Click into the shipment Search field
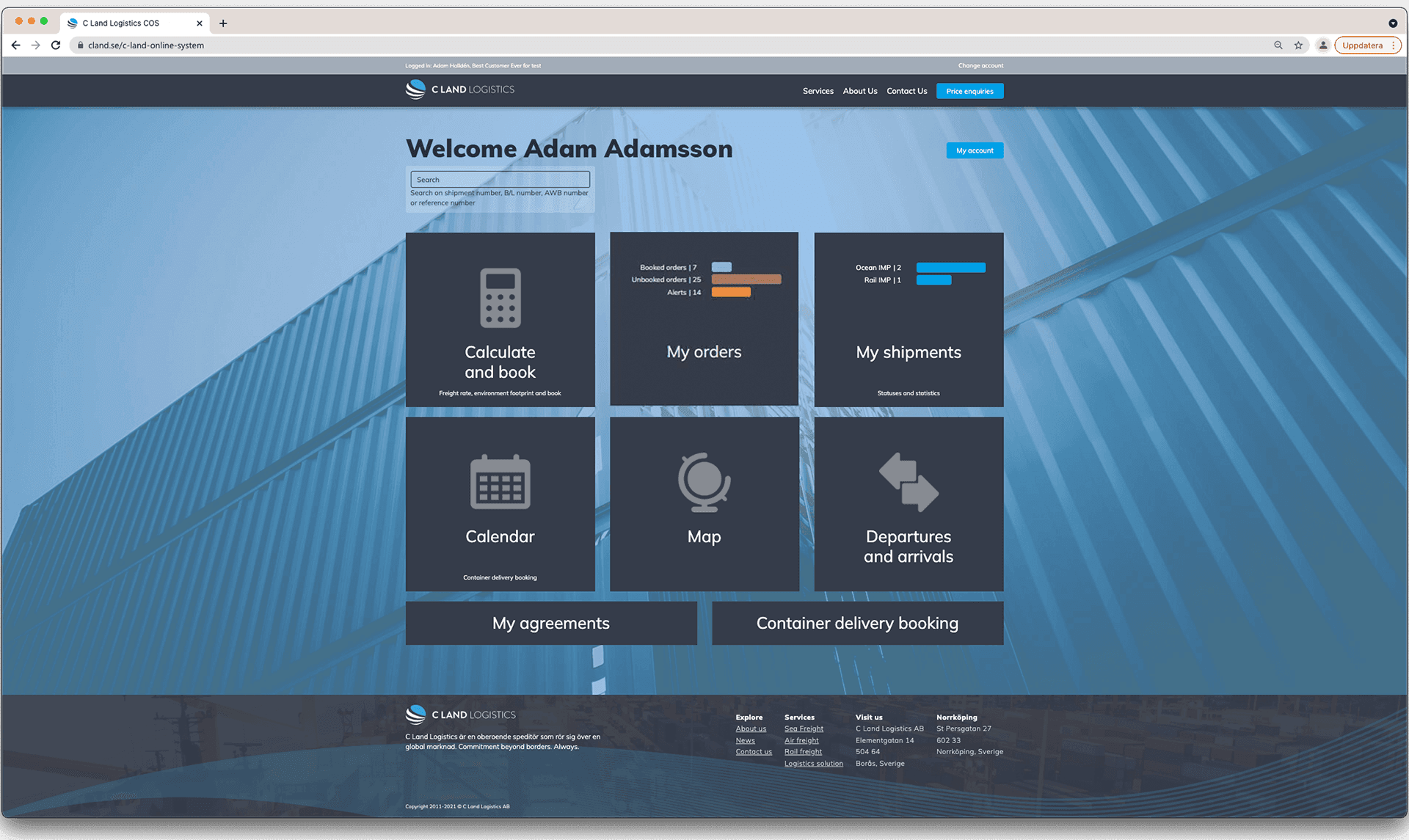The image size is (1409, 840). [x=500, y=180]
